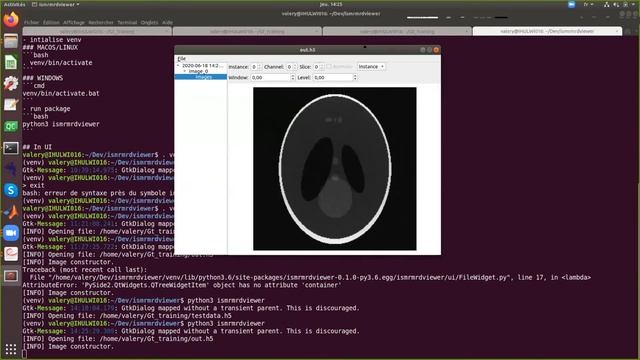This screenshot has height=360, width=640.
Task: Open the fr keyboard layout indicator
Action: [x=588, y=4]
